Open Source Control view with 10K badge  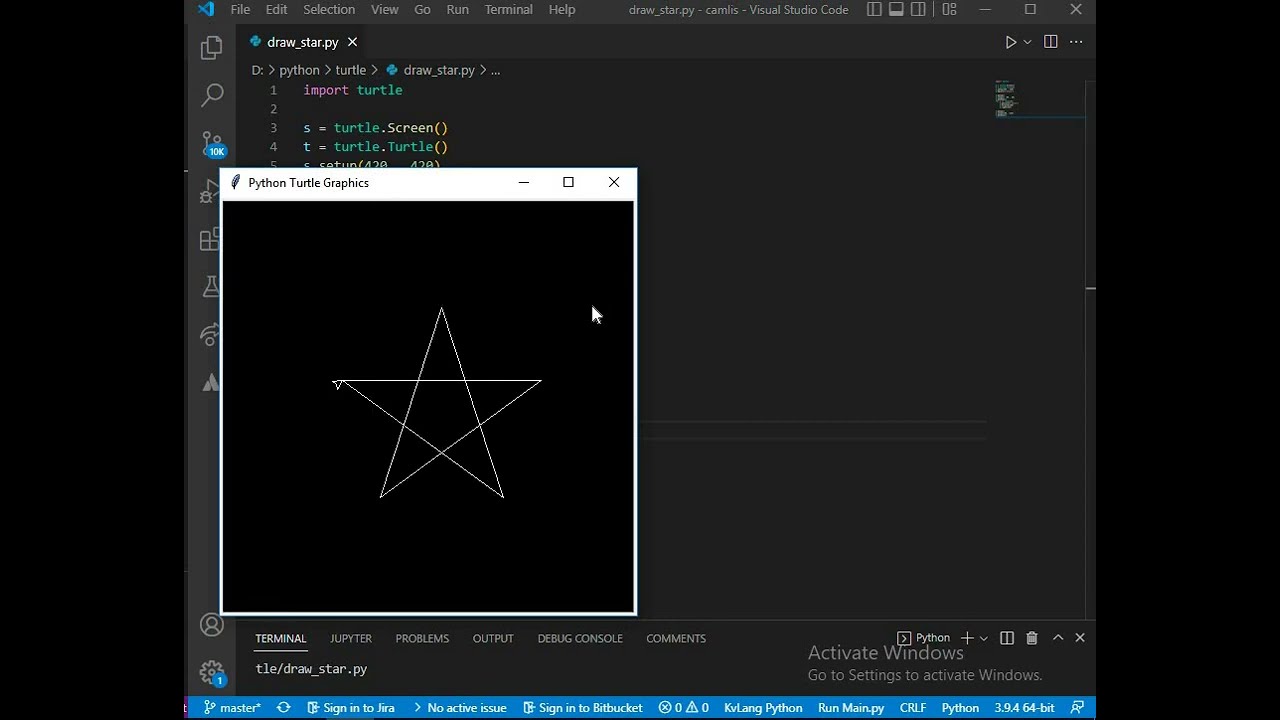click(212, 143)
